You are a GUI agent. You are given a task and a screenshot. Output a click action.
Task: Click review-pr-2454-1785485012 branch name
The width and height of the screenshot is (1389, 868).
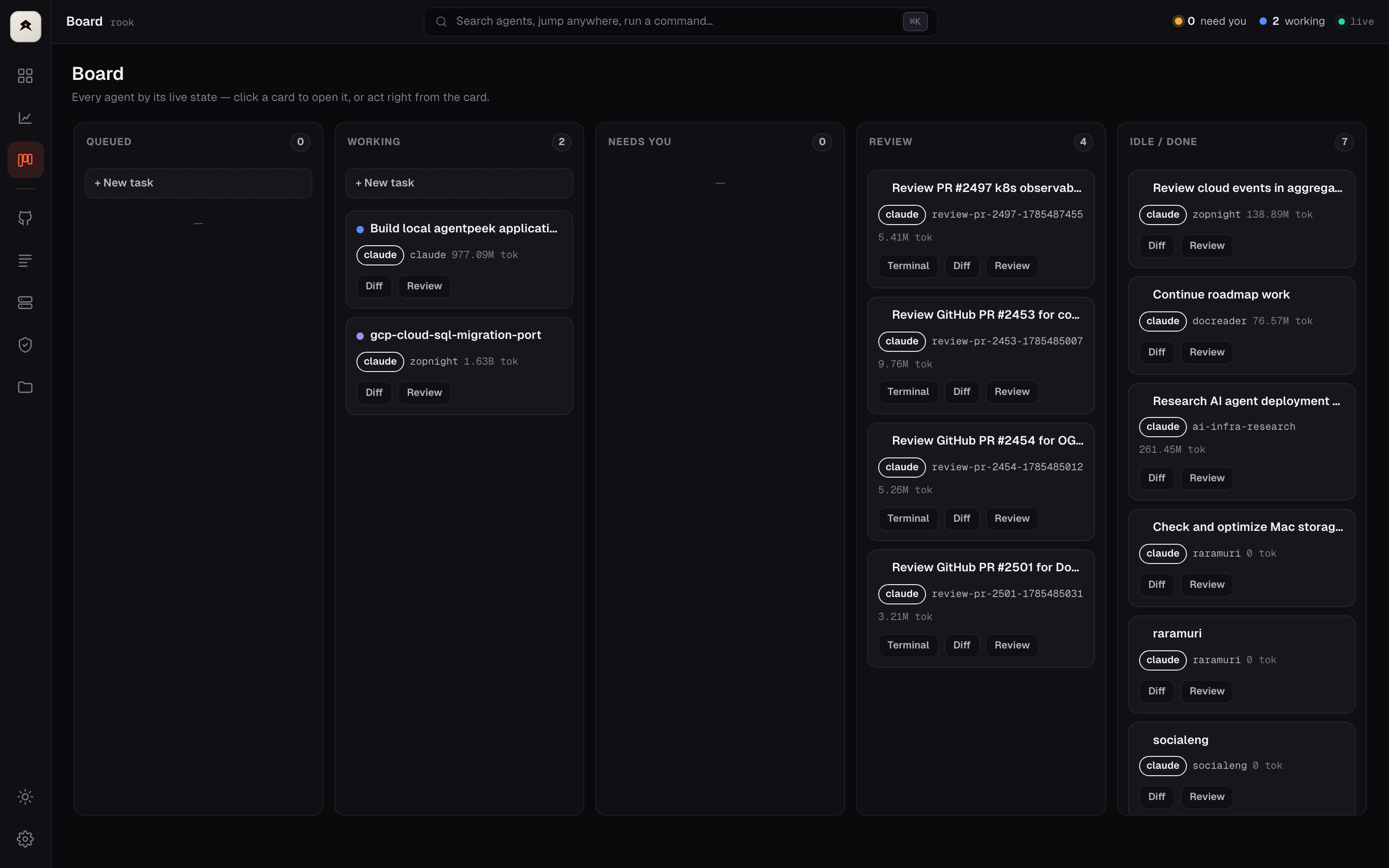(1007, 468)
